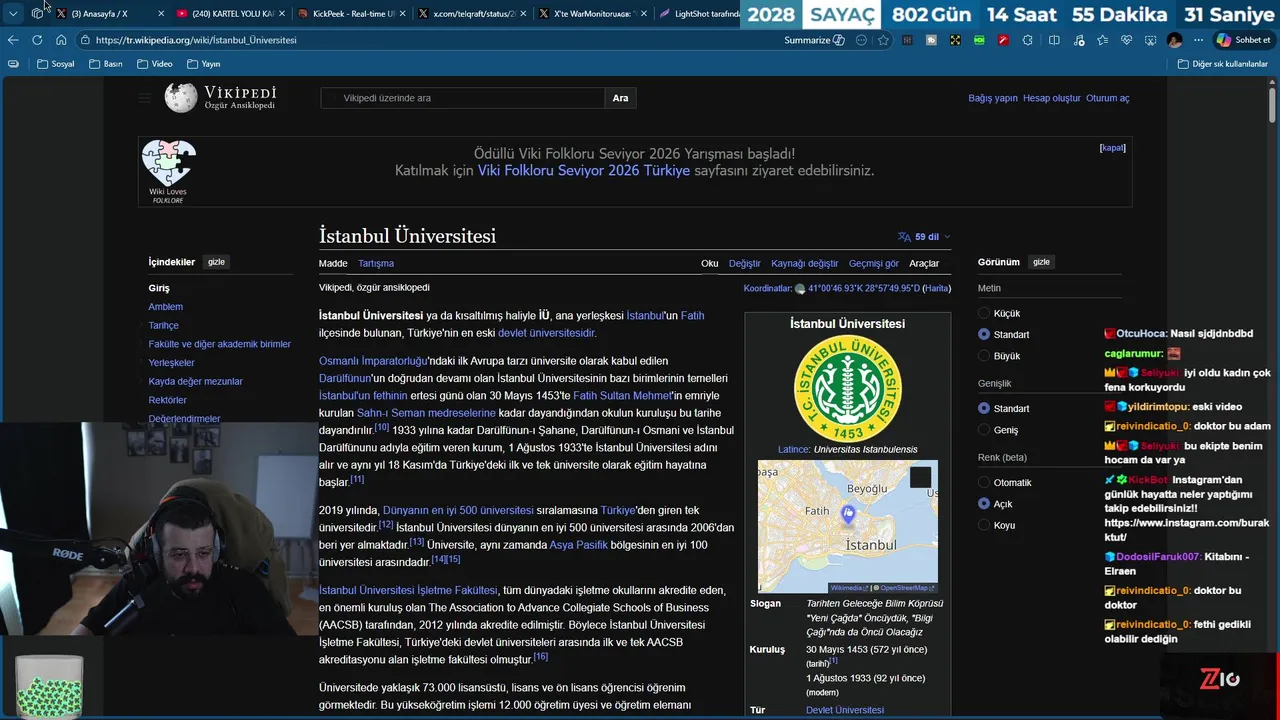The image size is (1280, 720).
Task: Switch to the LightShot tab
Action: click(x=698, y=13)
